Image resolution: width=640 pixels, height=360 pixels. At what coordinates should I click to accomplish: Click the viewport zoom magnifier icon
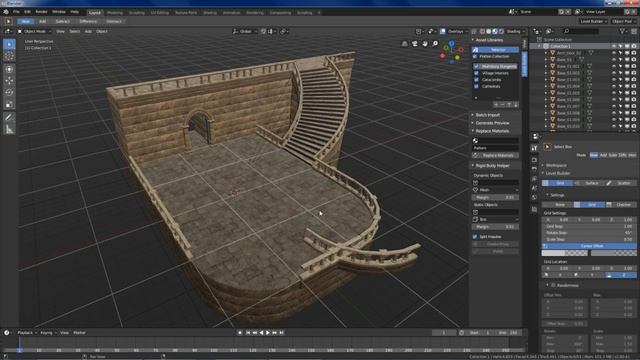click(x=435, y=44)
